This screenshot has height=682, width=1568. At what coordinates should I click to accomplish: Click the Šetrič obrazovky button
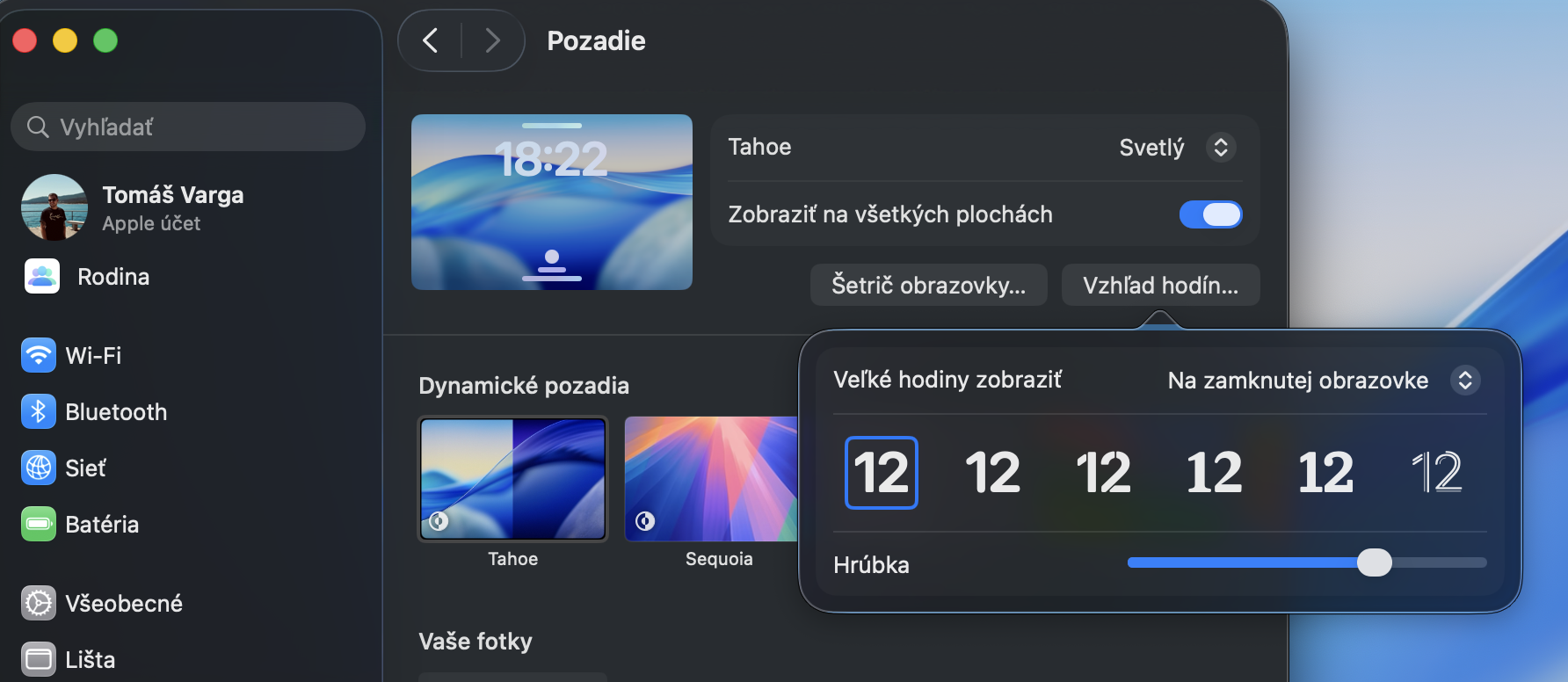pos(928,285)
